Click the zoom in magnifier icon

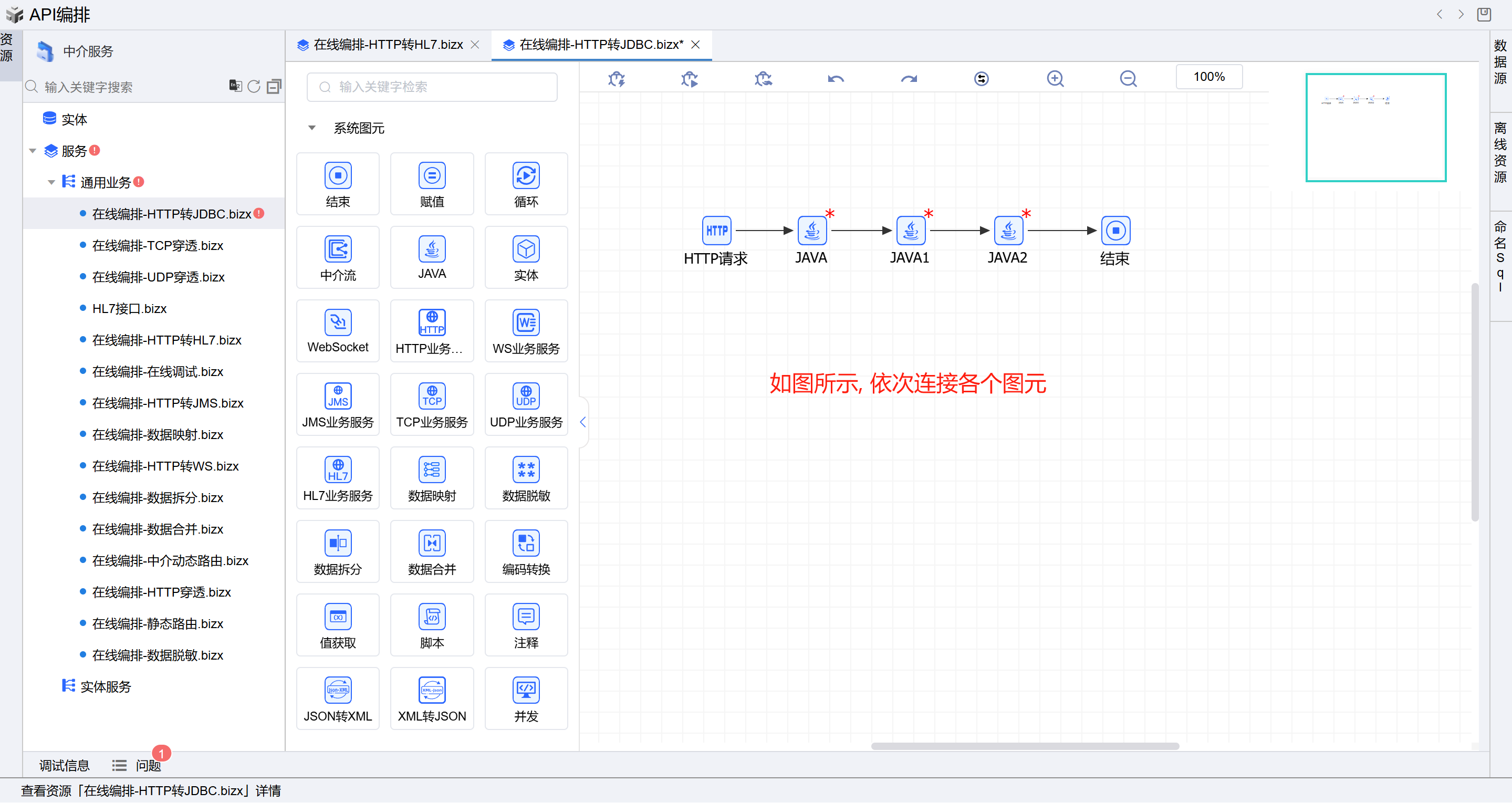pos(1055,79)
